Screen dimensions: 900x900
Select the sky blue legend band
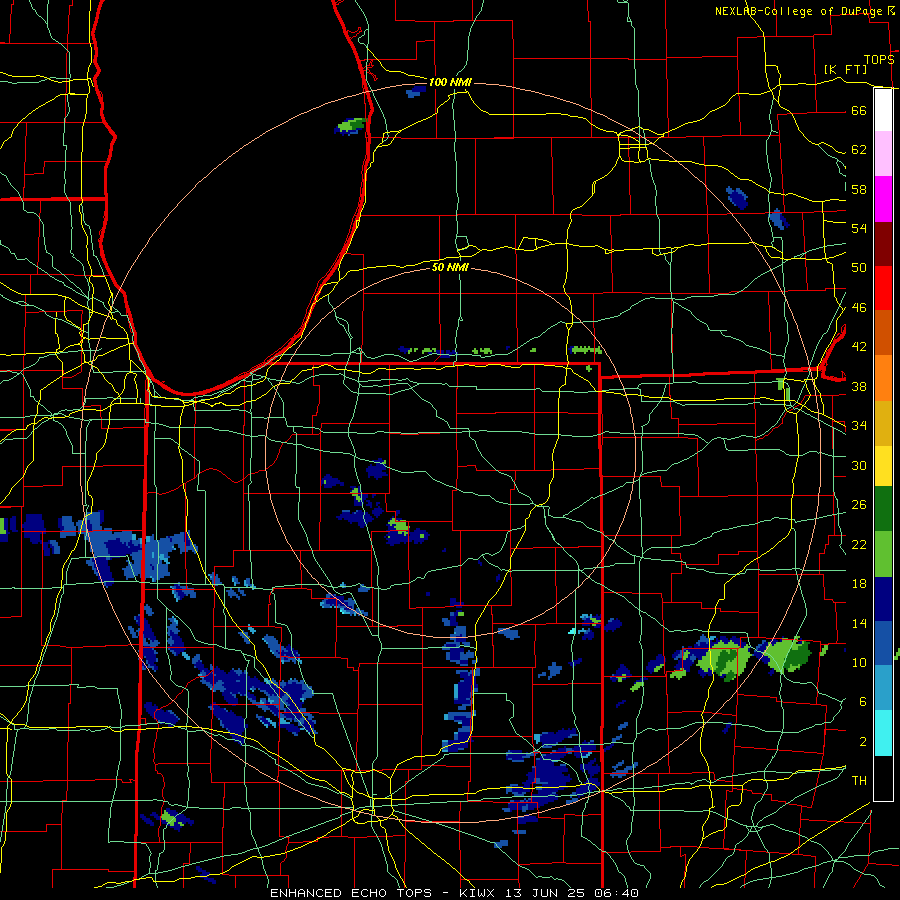pyautogui.click(x=883, y=688)
